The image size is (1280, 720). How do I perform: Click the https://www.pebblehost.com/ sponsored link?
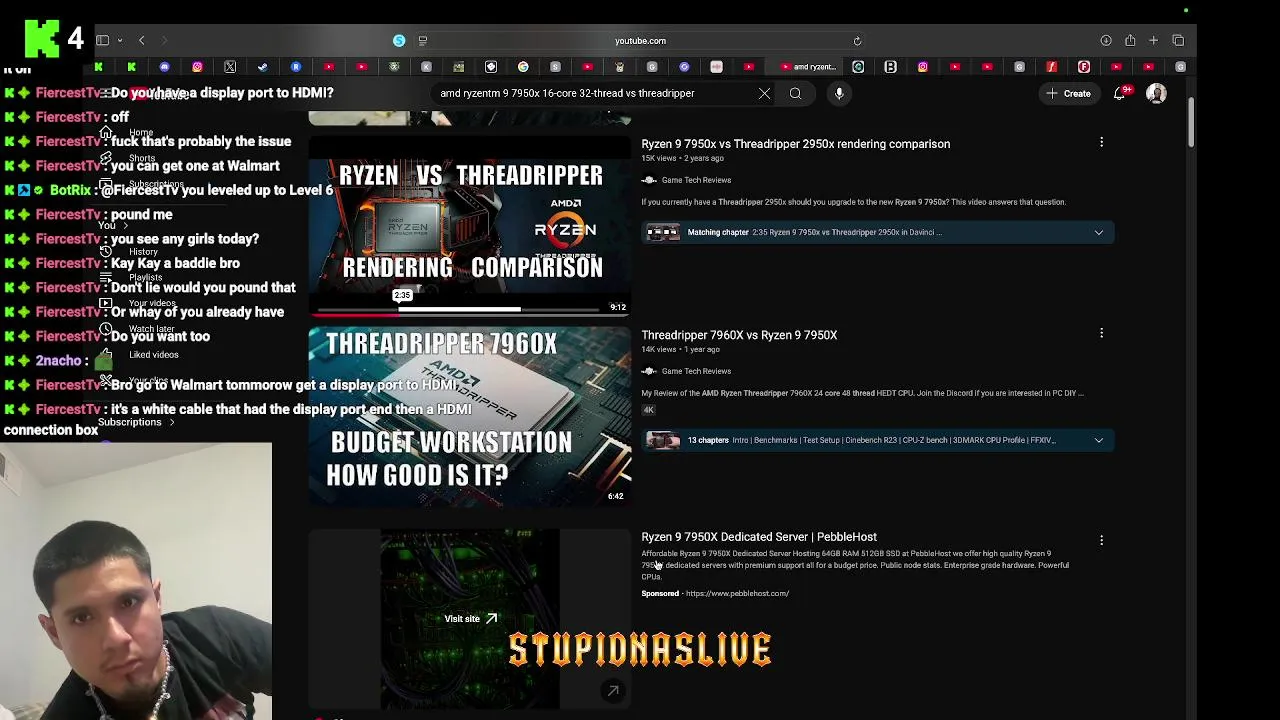pyautogui.click(x=737, y=593)
